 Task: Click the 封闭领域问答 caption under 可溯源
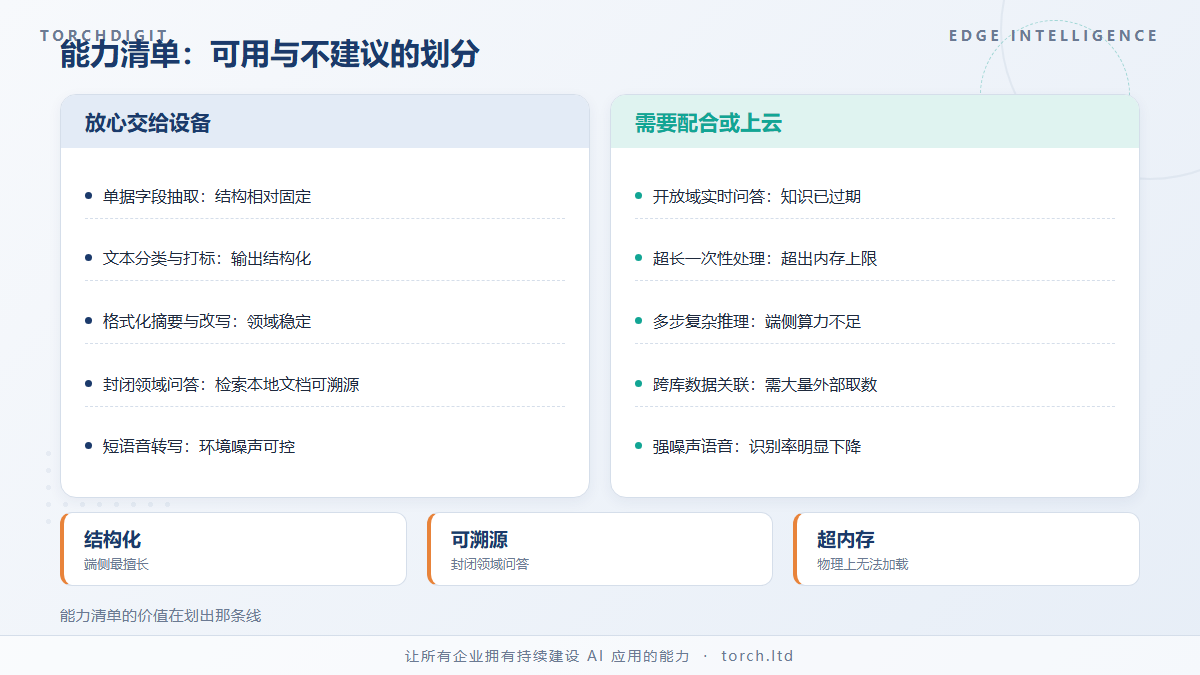pos(490,564)
